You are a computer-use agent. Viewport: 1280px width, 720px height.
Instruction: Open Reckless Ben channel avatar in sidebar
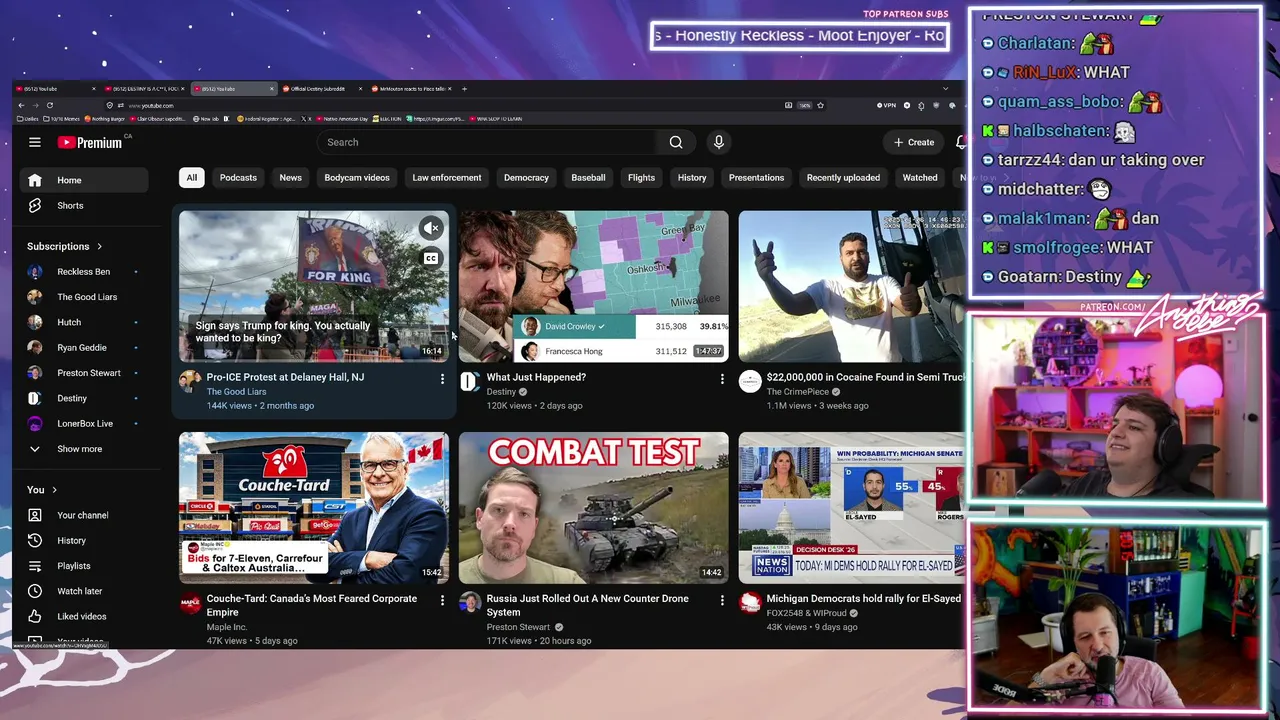point(35,271)
